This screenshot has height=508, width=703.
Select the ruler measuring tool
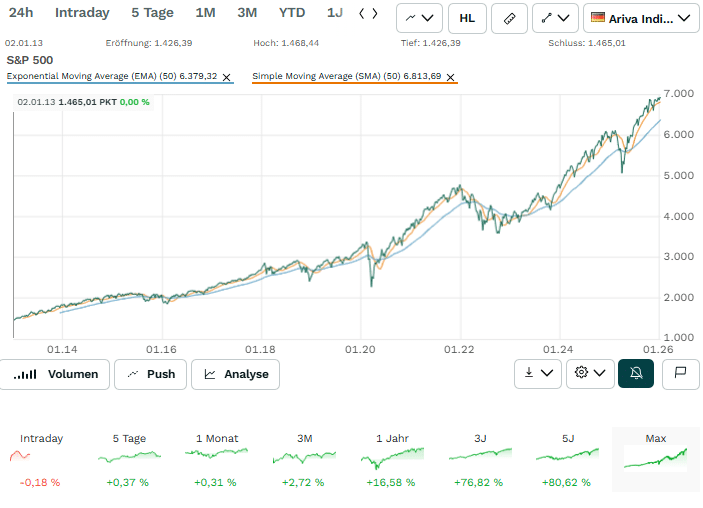509,18
